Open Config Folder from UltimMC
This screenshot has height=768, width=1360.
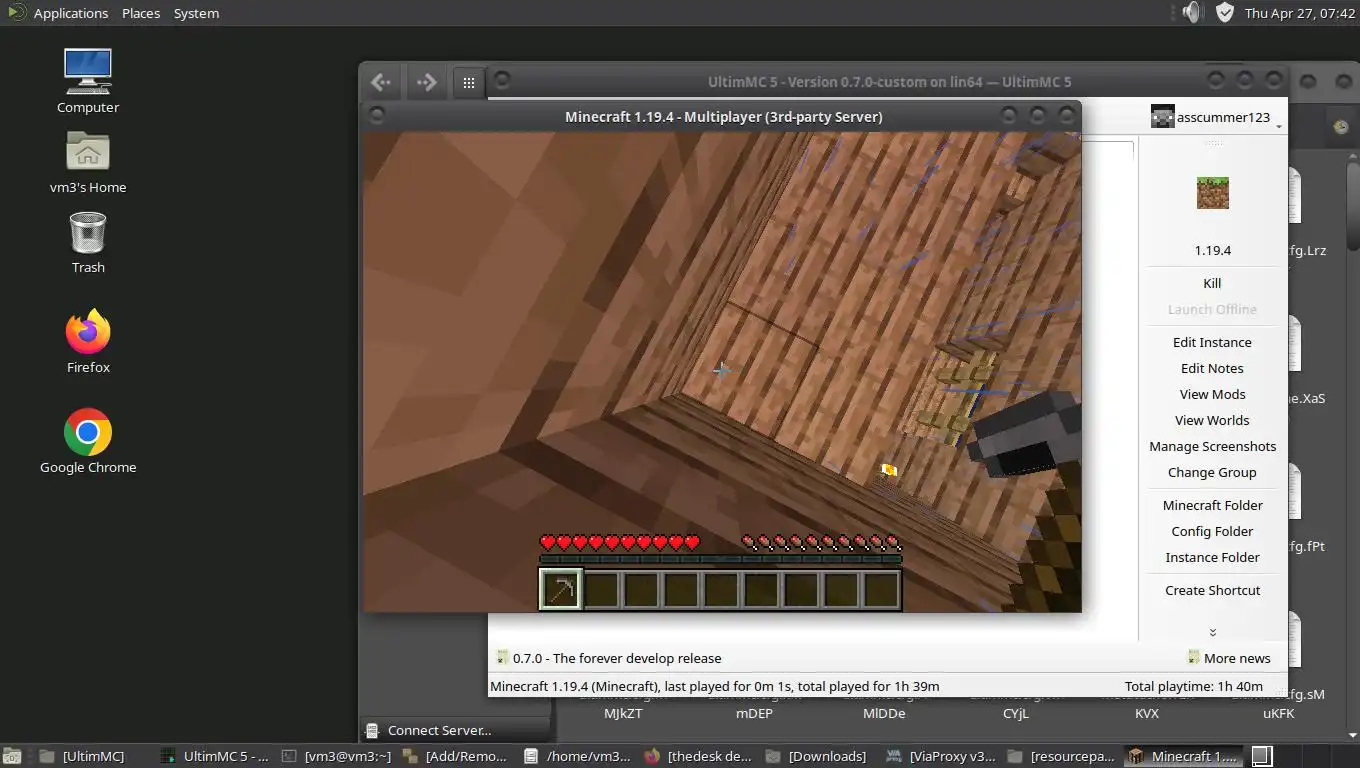click(1212, 531)
